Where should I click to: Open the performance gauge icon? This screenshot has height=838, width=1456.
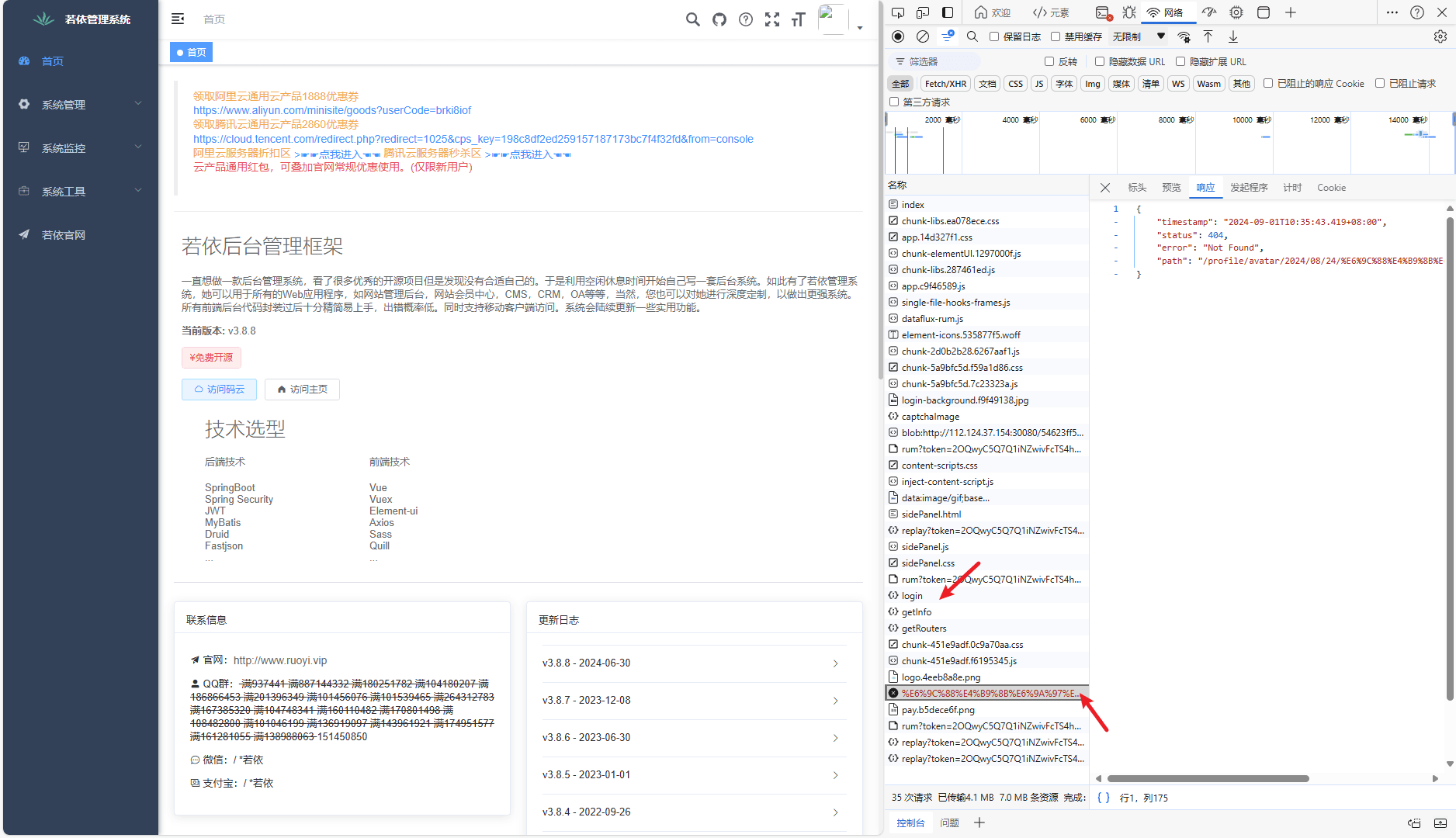1209,12
